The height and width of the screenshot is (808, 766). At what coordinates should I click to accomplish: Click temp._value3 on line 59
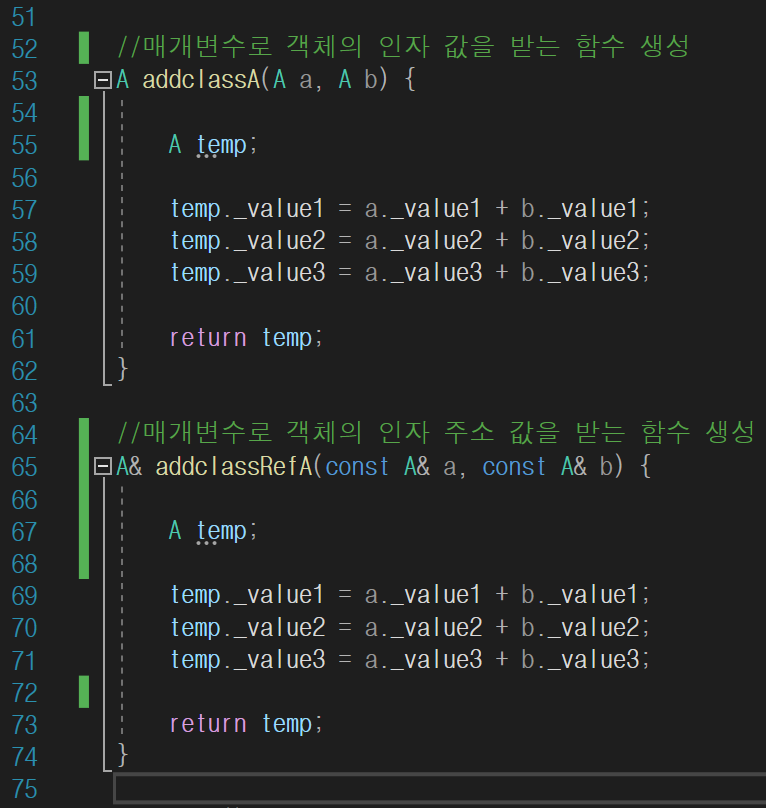click(248, 273)
